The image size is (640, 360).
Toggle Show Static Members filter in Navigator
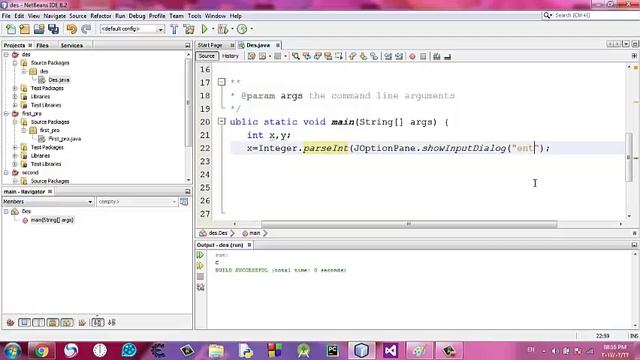click(x=39, y=322)
